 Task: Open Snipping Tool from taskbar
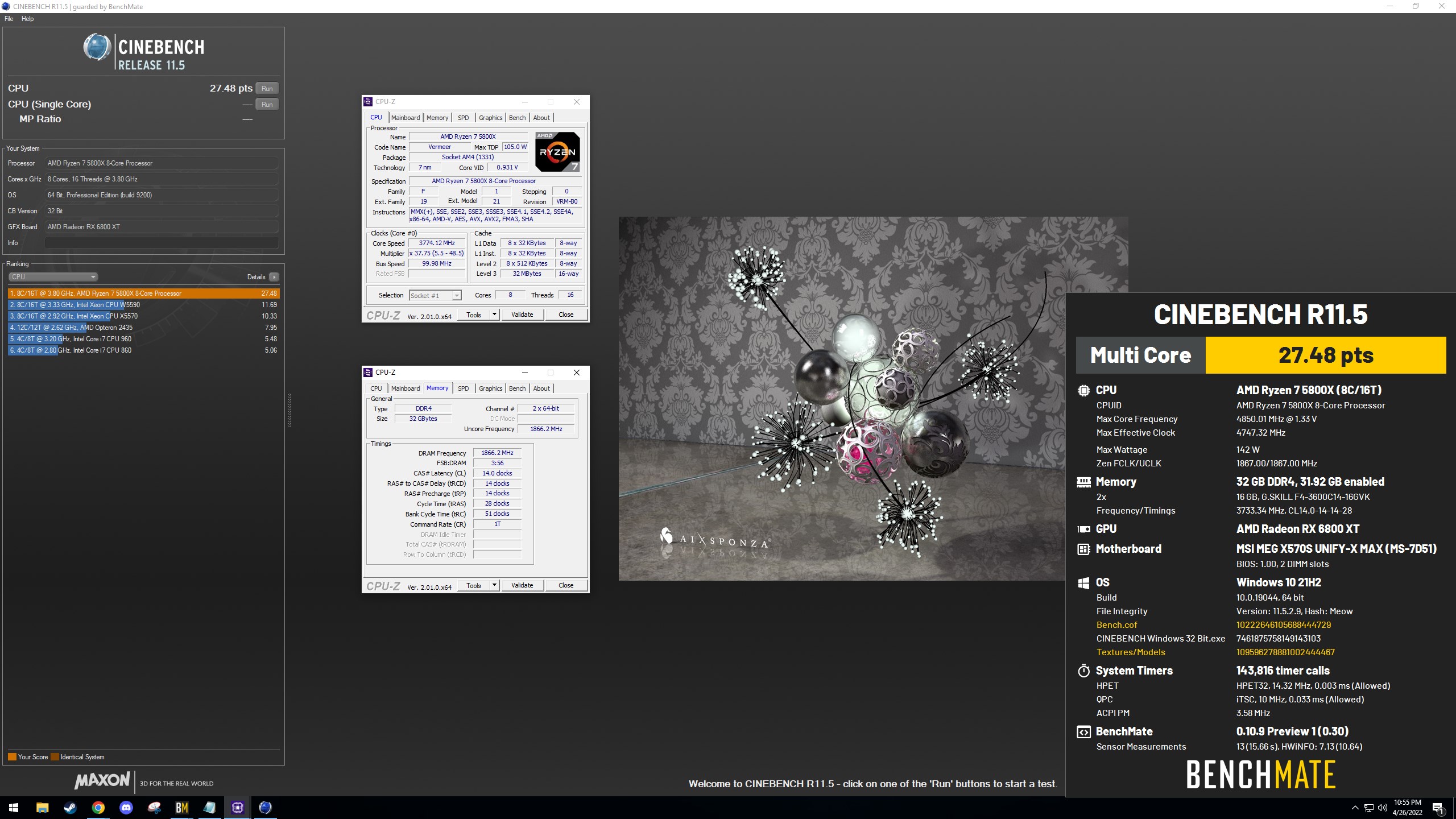pyautogui.click(x=154, y=808)
